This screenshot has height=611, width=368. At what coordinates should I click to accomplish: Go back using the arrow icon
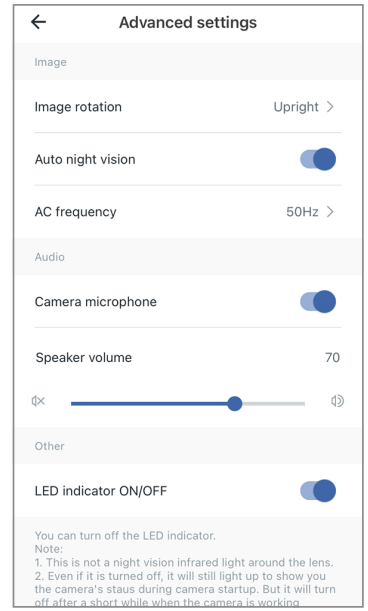tap(39, 22)
